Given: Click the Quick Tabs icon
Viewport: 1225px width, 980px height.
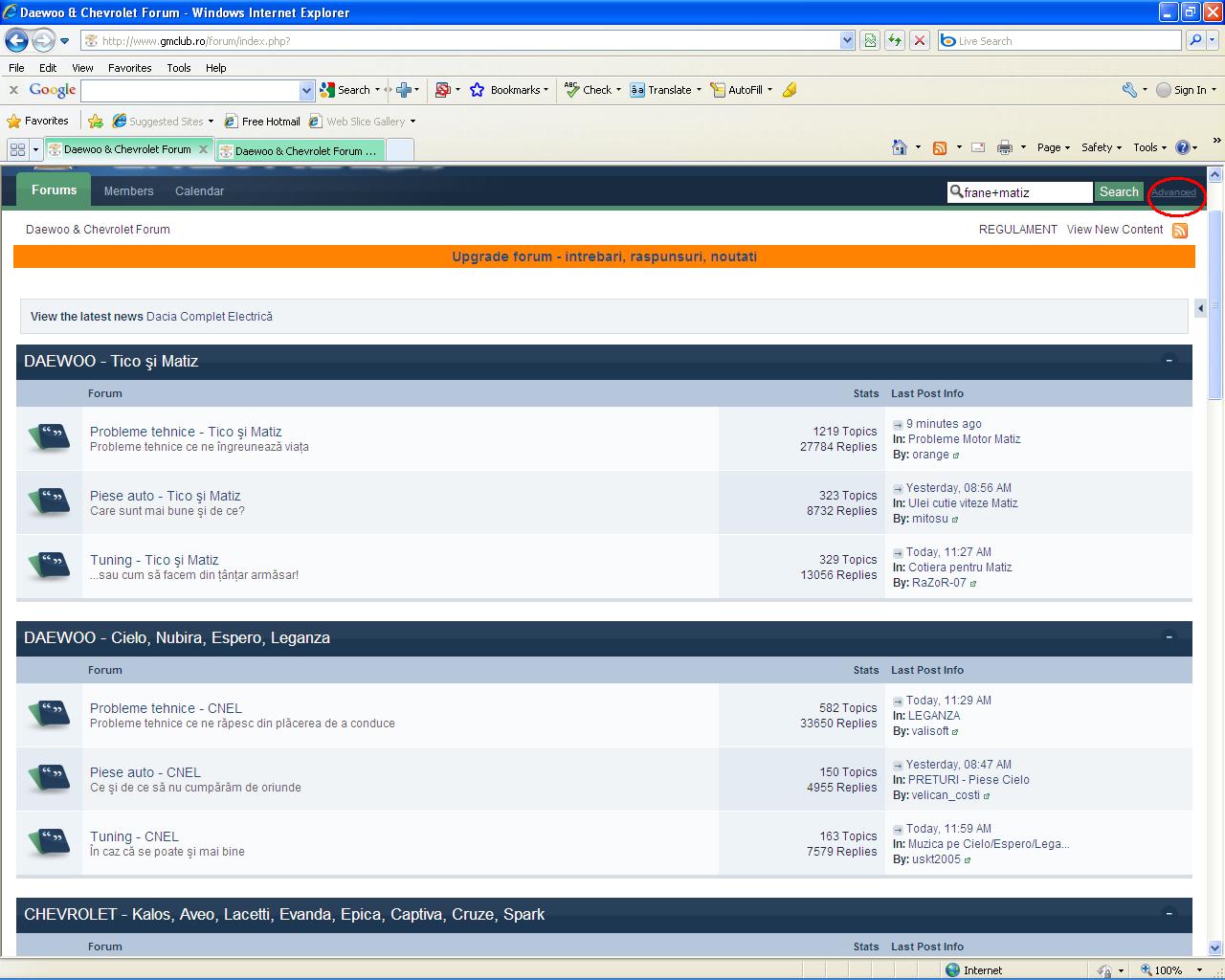Looking at the screenshot, I should coord(17,150).
